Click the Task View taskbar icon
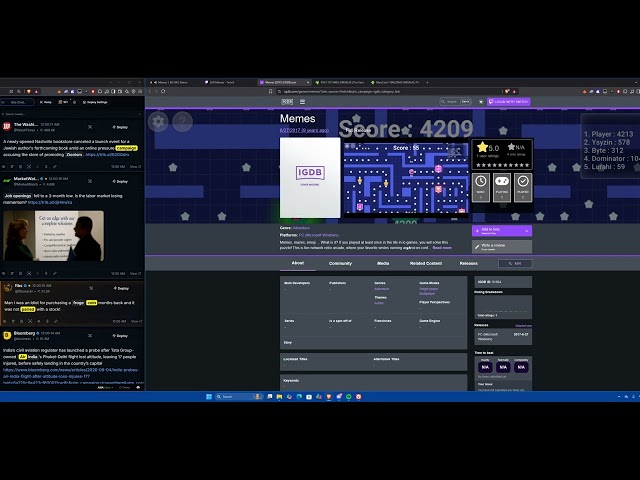 [270, 397]
